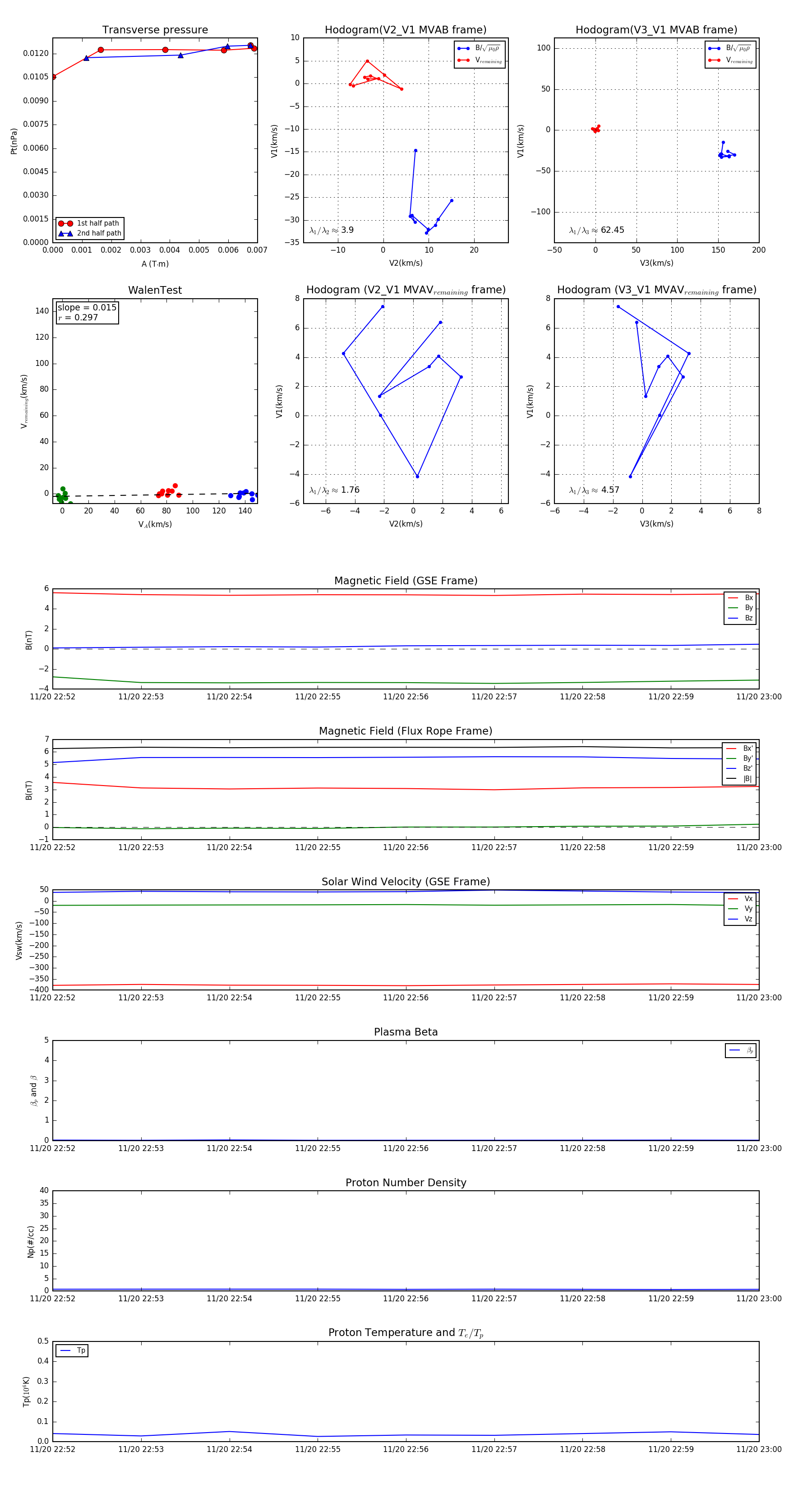Click the blue point cluster in WalenTest plot
The height and width of the screenshot is (1489, 812).
(x=243, y=495)
